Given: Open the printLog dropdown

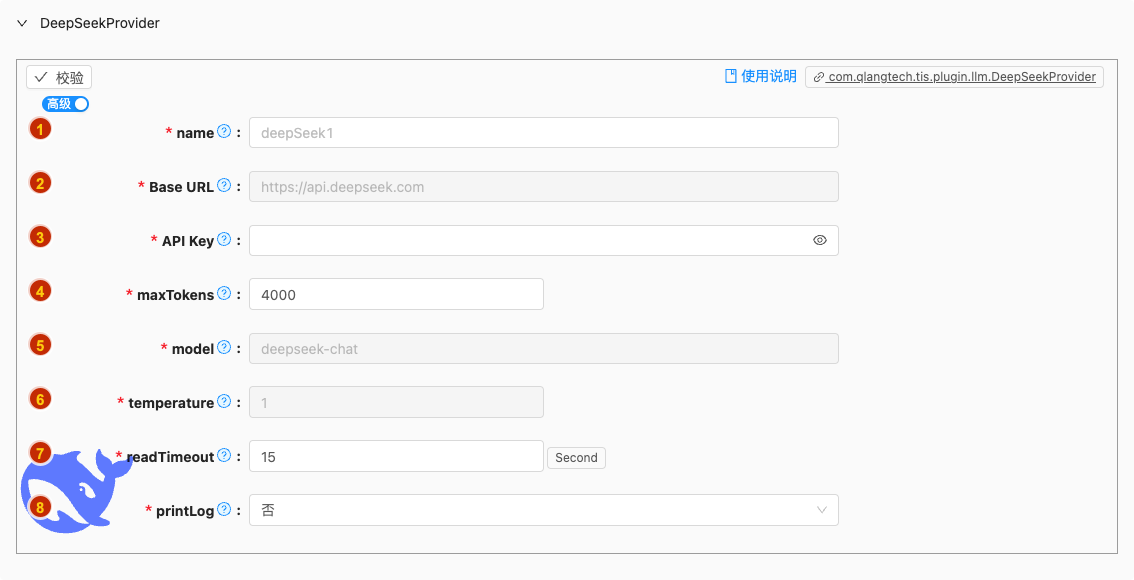Looking at the screenshot, I should pos(543,510).
